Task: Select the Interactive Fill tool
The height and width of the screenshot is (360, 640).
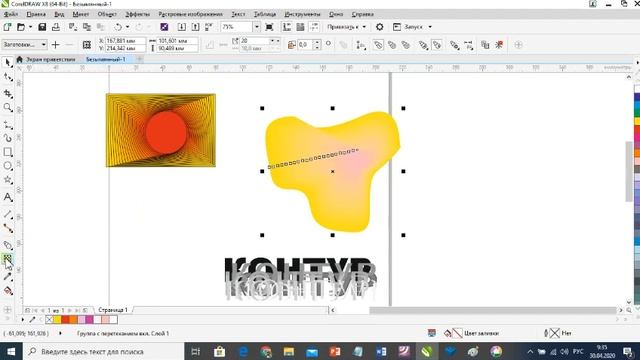Action: (8, 291)
